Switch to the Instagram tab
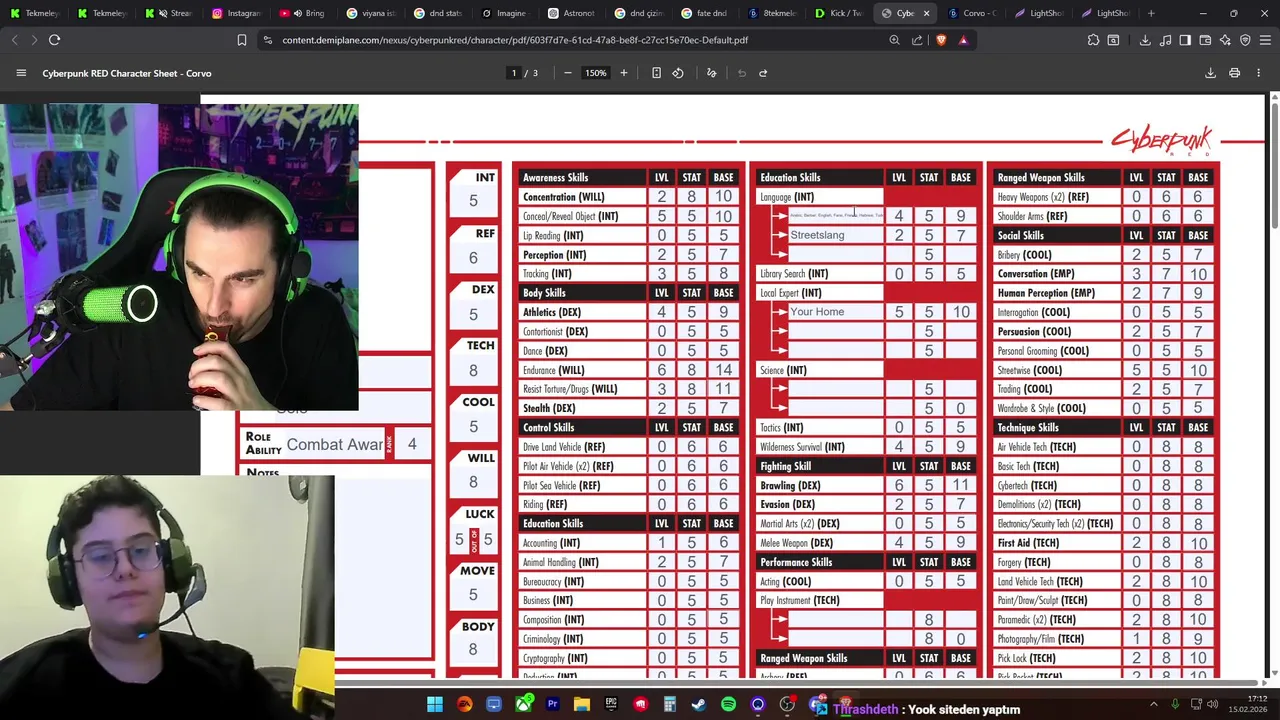Viewport: 1280px width, 720px height. [x=236, y=13]
